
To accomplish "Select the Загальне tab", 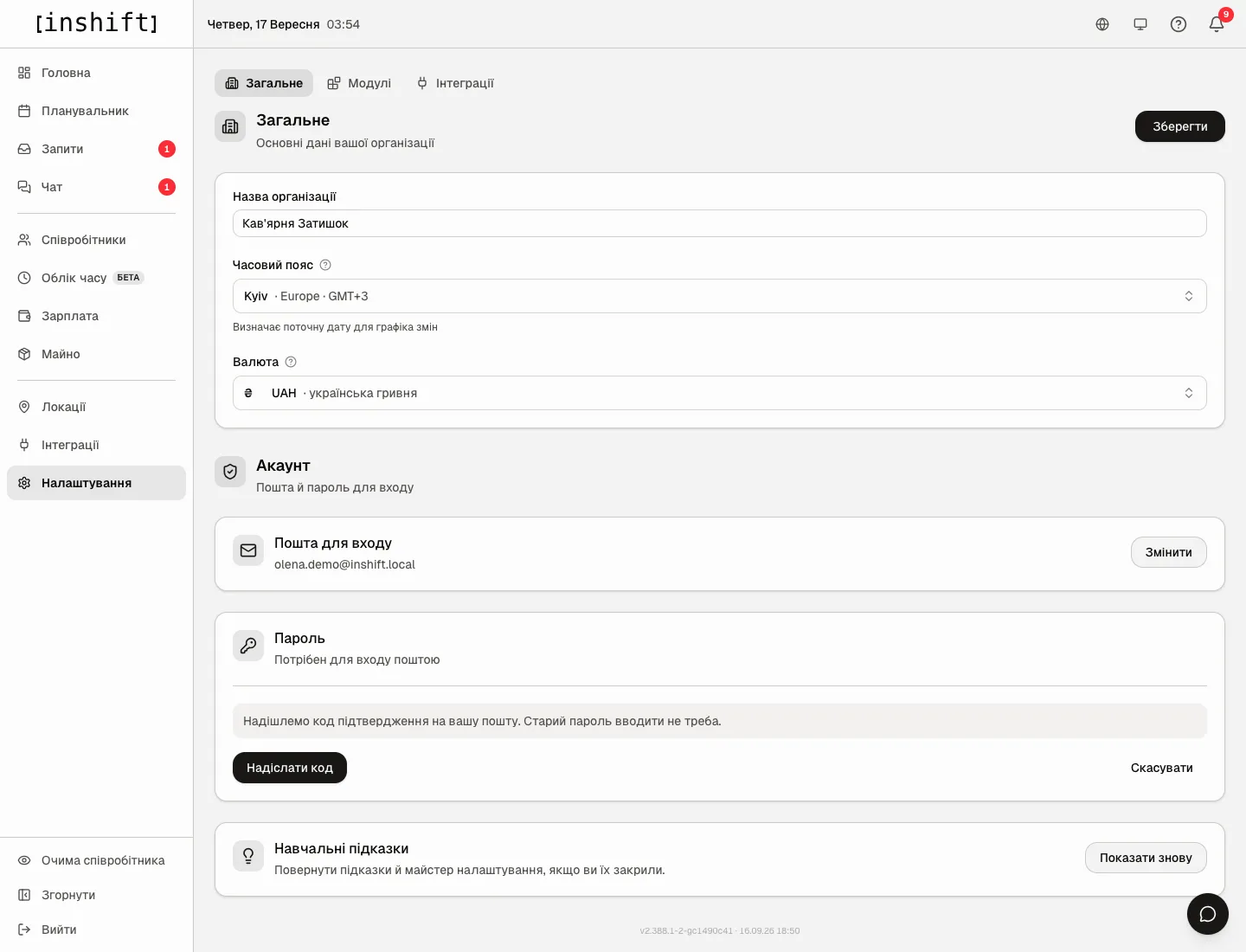I will 264,83.
